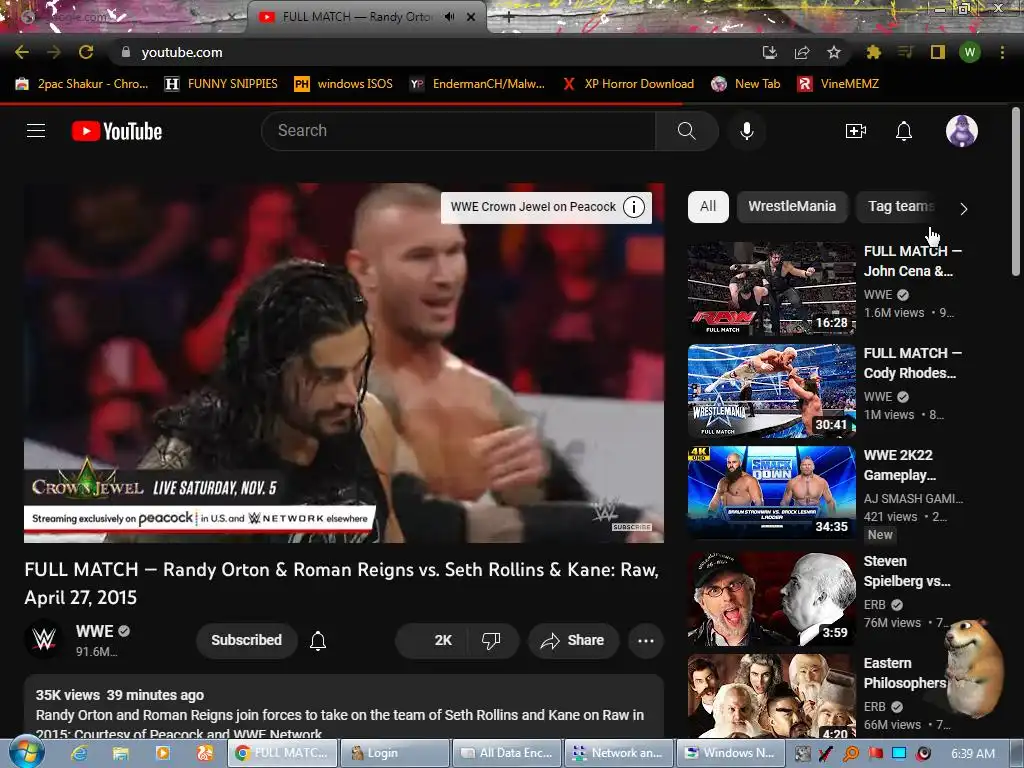Select the WrestleMania filter chip

792,206
